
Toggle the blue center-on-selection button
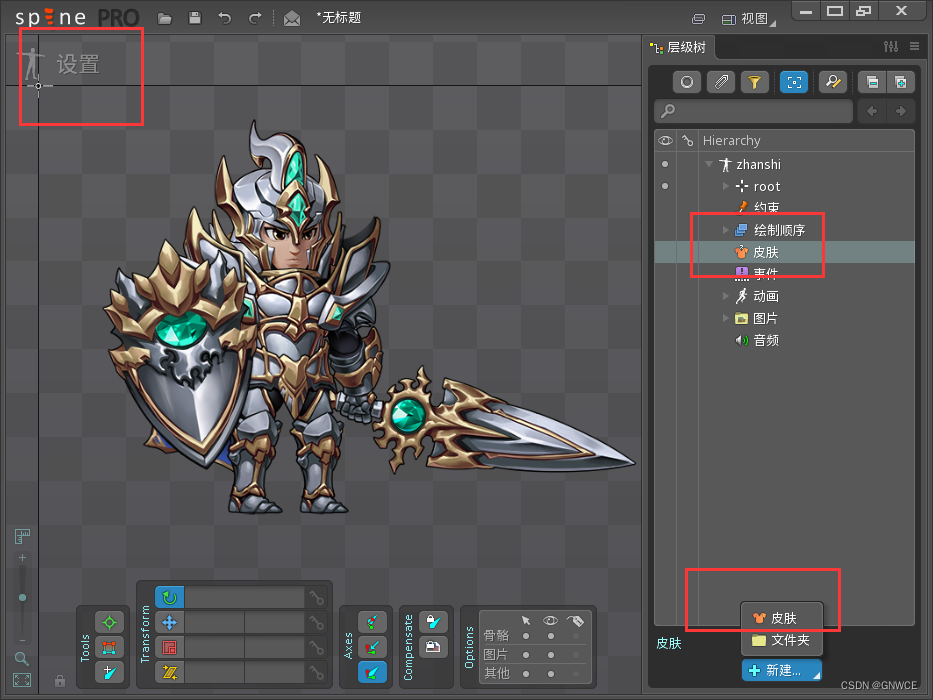(x=794, y=82)
